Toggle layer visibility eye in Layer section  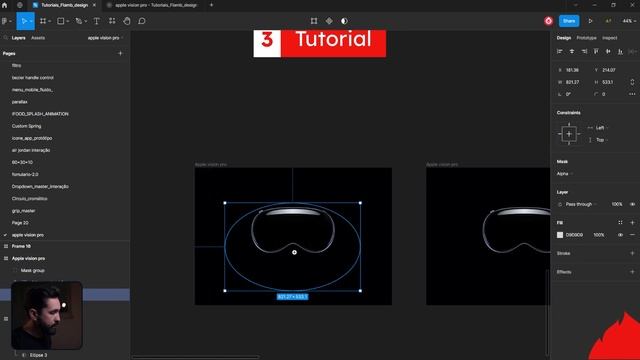(632, 204)
